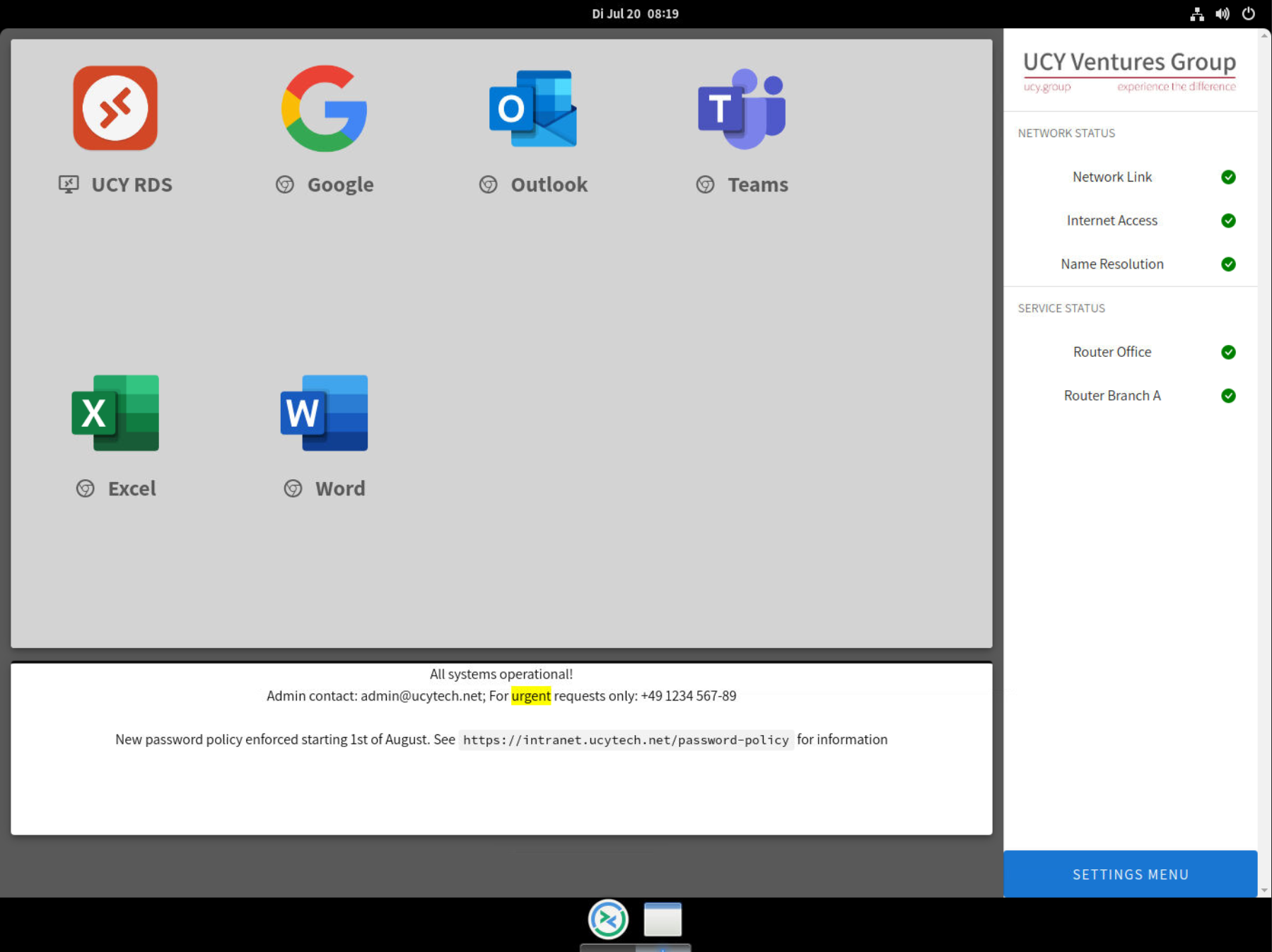Viewport: 1272px width, 952px height.
Task: Click the 'Excel' label text
Action: click(132, 488)
